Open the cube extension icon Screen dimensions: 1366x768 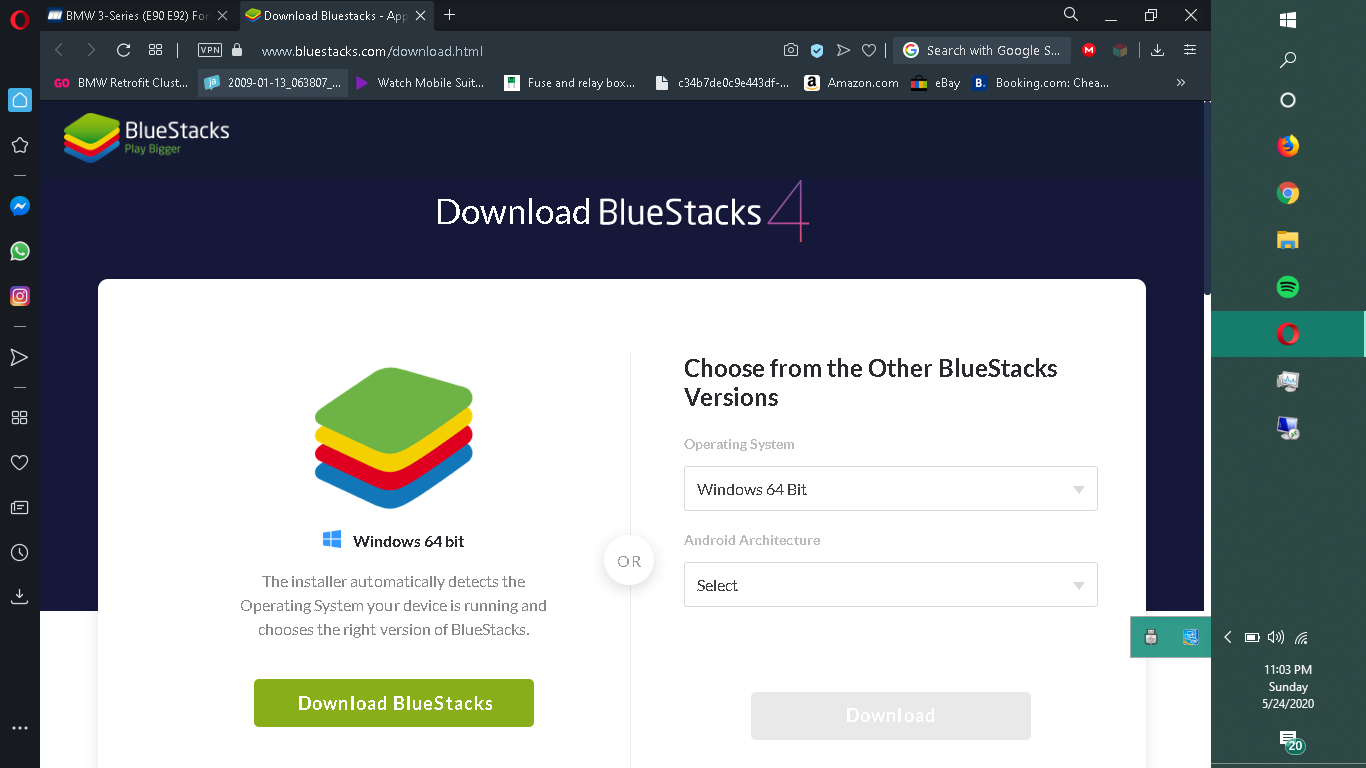[x=1120, y=50]
